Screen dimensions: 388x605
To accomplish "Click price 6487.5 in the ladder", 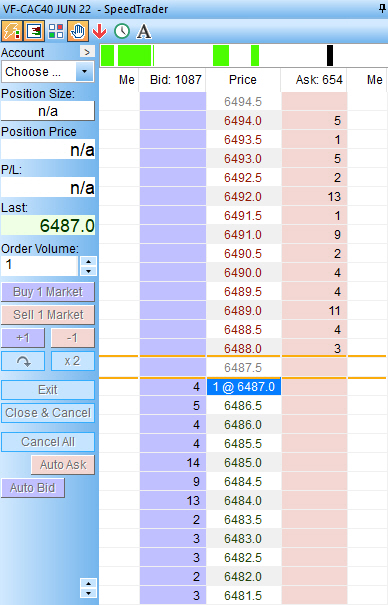I will tap(243, 368).
